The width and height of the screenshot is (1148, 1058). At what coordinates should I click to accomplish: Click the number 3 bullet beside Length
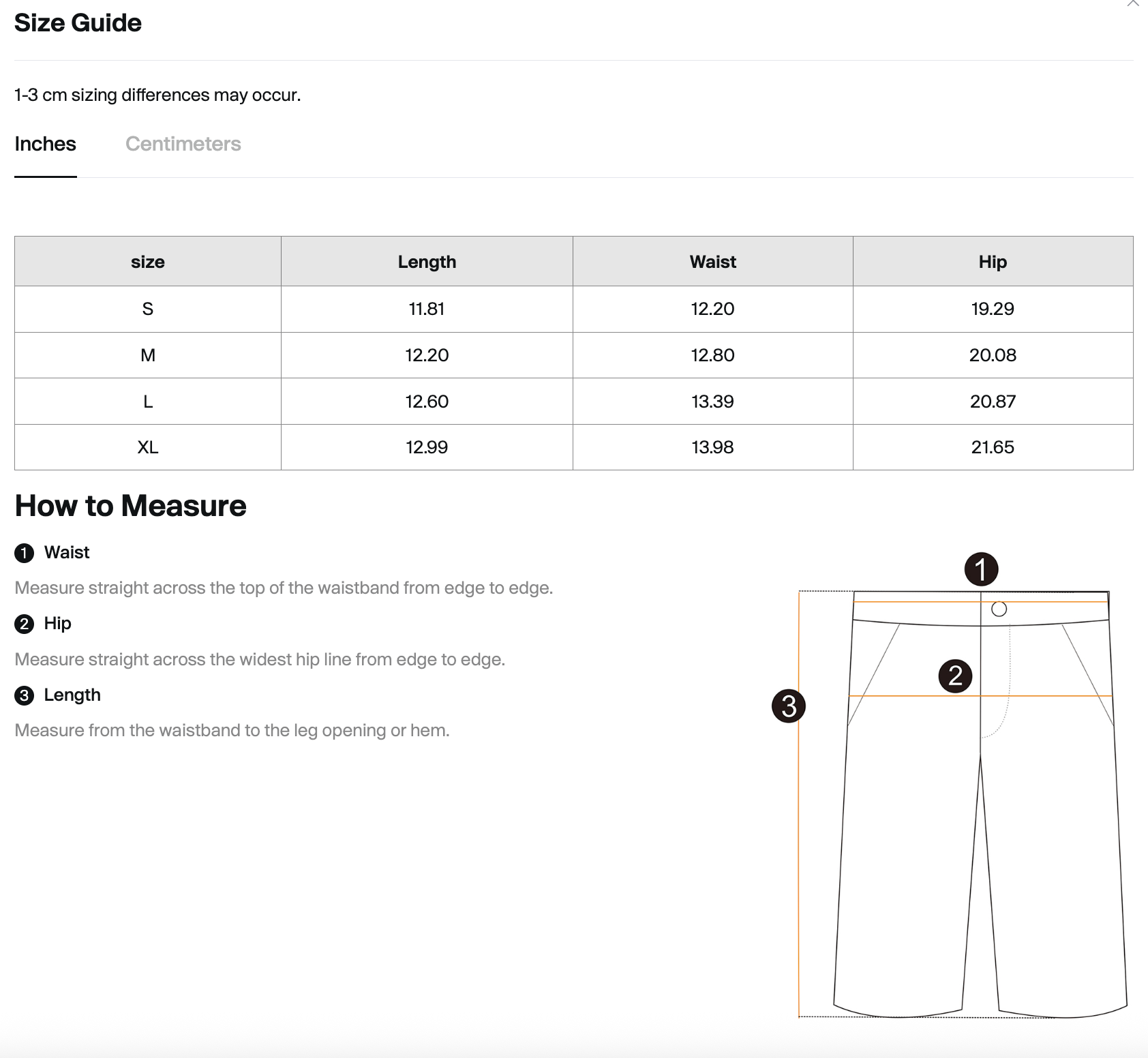pos(24,695)
